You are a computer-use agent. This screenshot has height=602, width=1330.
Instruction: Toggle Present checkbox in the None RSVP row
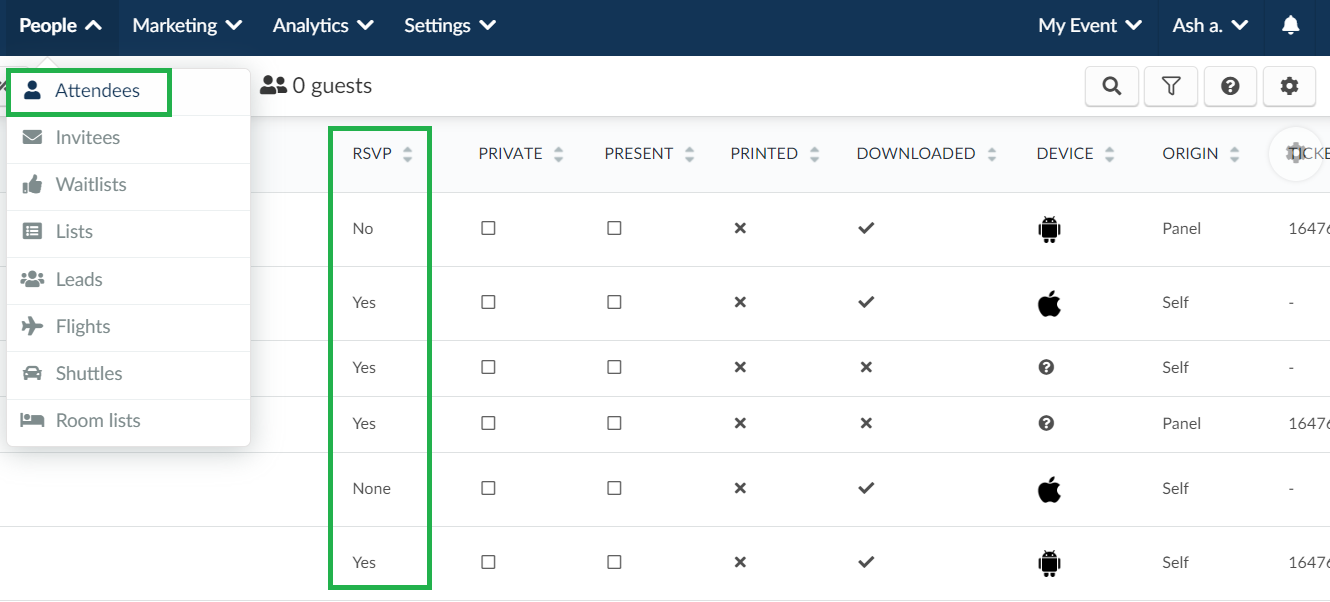click(x=614, y=489)
